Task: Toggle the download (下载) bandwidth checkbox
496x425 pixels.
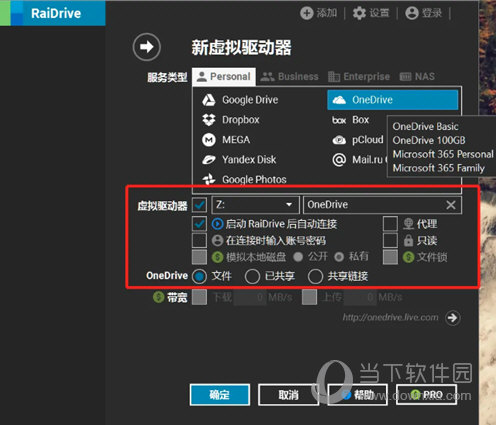Action: [x=199, y=297]
